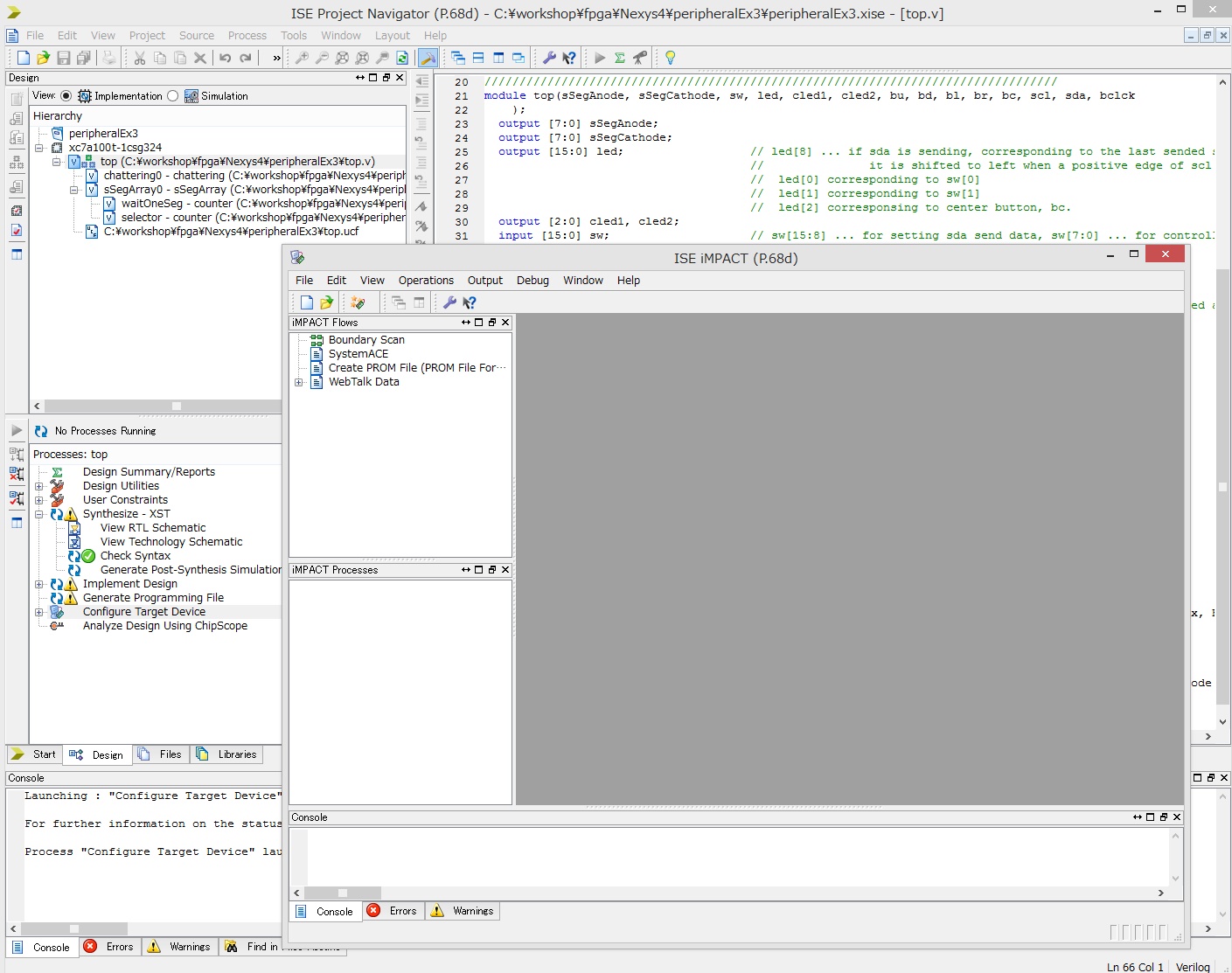Click the iMPACT console horizontal scrollbar
This screenshot has width=1232, height=973.
(x=341, y=893)
